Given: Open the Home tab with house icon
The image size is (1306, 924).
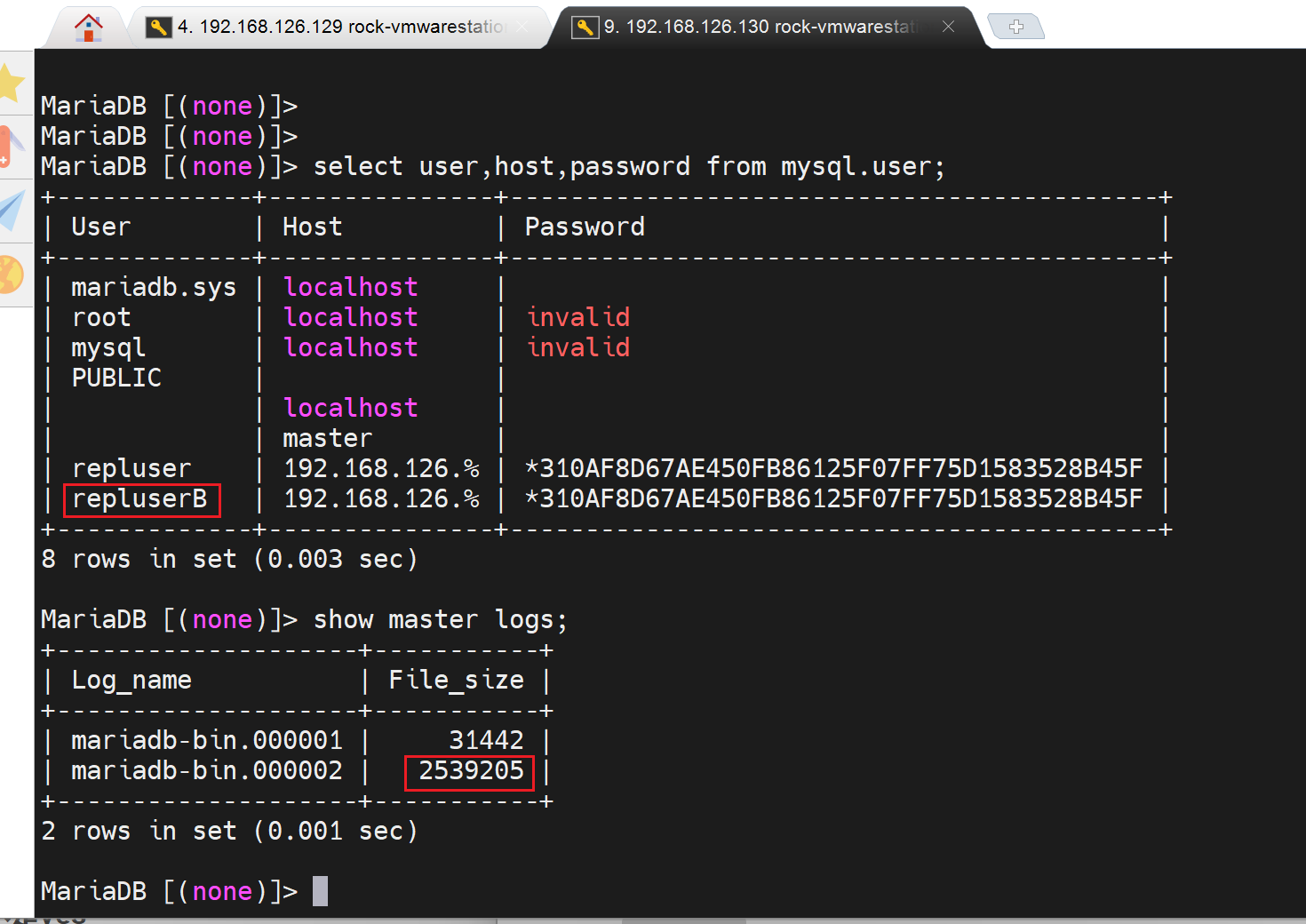Looking at the screenshot, I should click(88, 28).
